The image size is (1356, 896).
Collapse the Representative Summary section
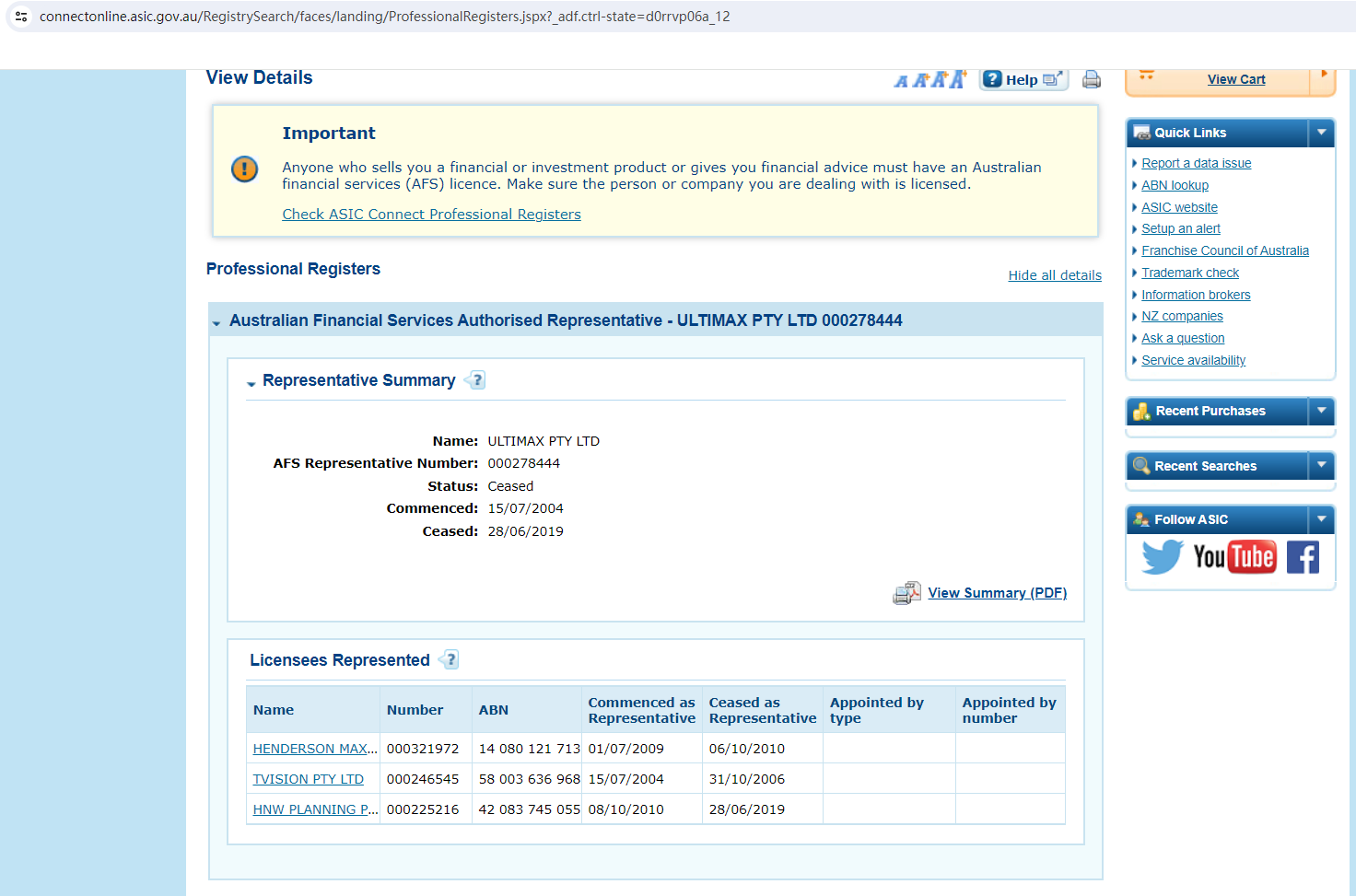(x=251, y=383)
